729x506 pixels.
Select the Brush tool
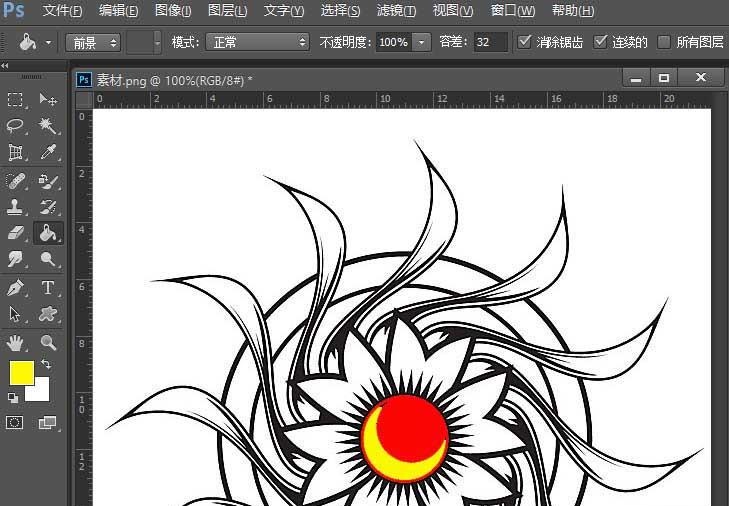coord(48,181)
